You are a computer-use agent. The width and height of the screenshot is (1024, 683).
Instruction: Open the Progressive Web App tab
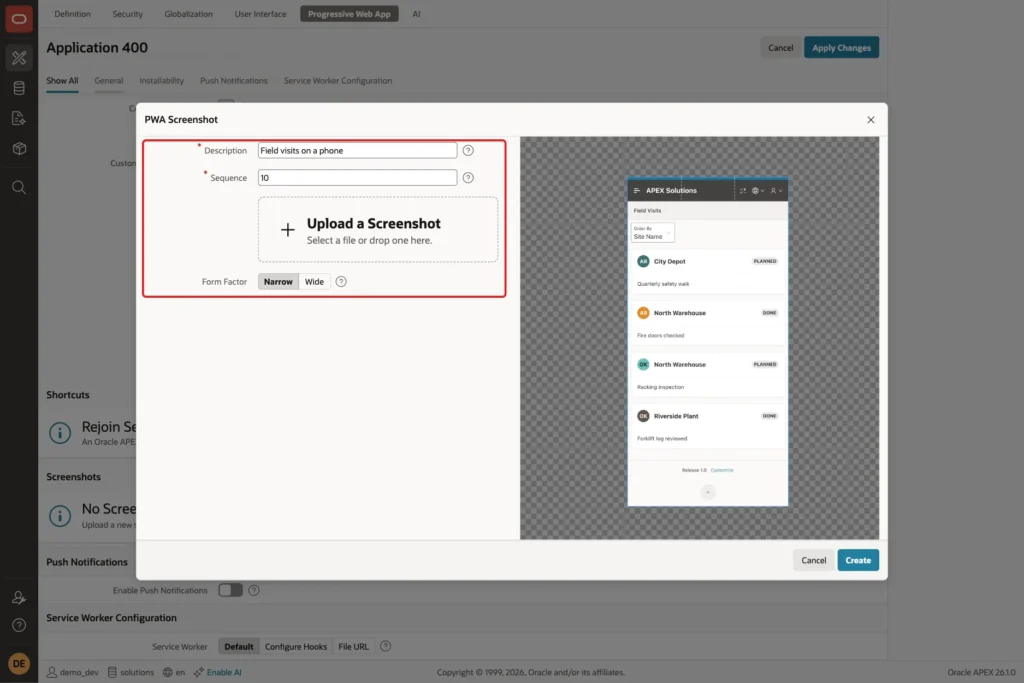pyautogui.click(x=349, y=14)
